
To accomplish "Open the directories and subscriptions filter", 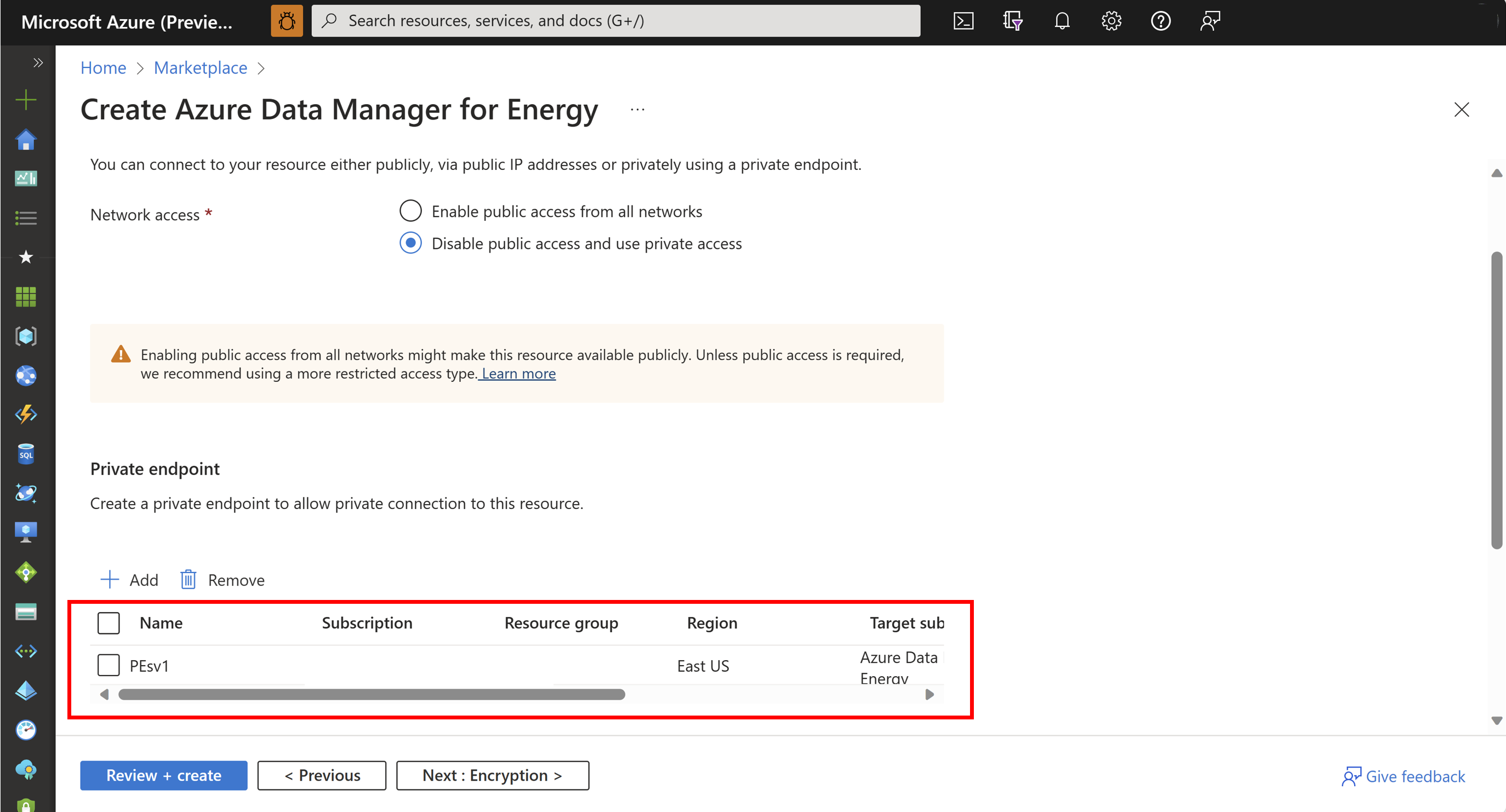I will coord(1012,20).
